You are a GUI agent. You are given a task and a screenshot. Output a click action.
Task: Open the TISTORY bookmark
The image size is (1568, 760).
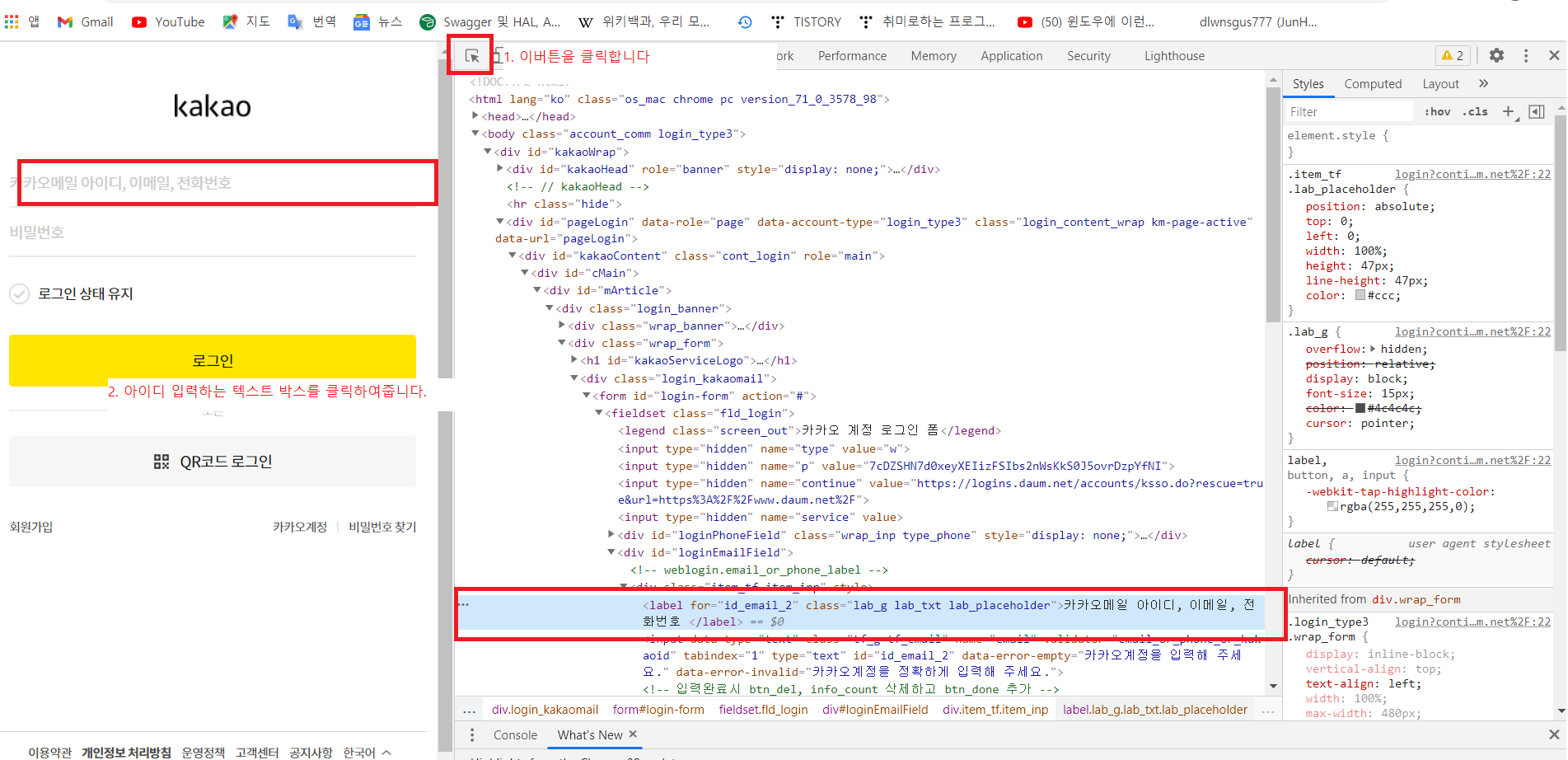[806, 22]
